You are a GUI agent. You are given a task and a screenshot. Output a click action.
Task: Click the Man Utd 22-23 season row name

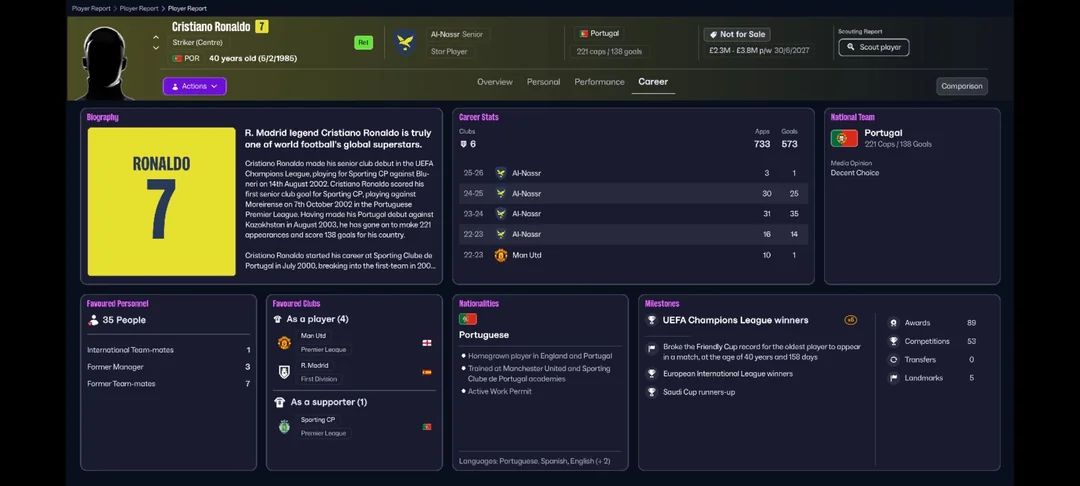click(527, 255)
